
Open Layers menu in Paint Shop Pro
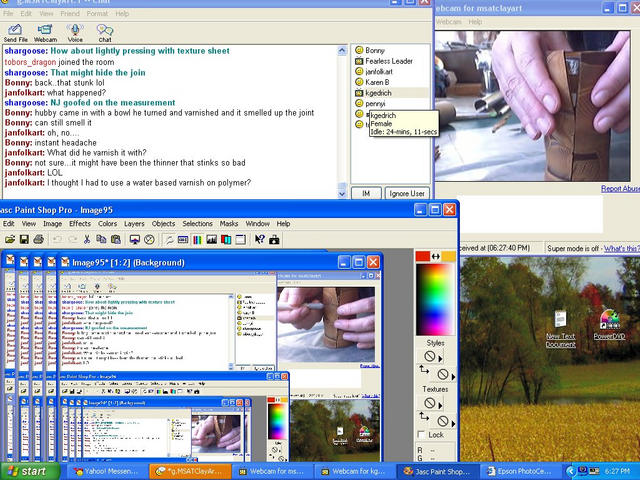134,224
